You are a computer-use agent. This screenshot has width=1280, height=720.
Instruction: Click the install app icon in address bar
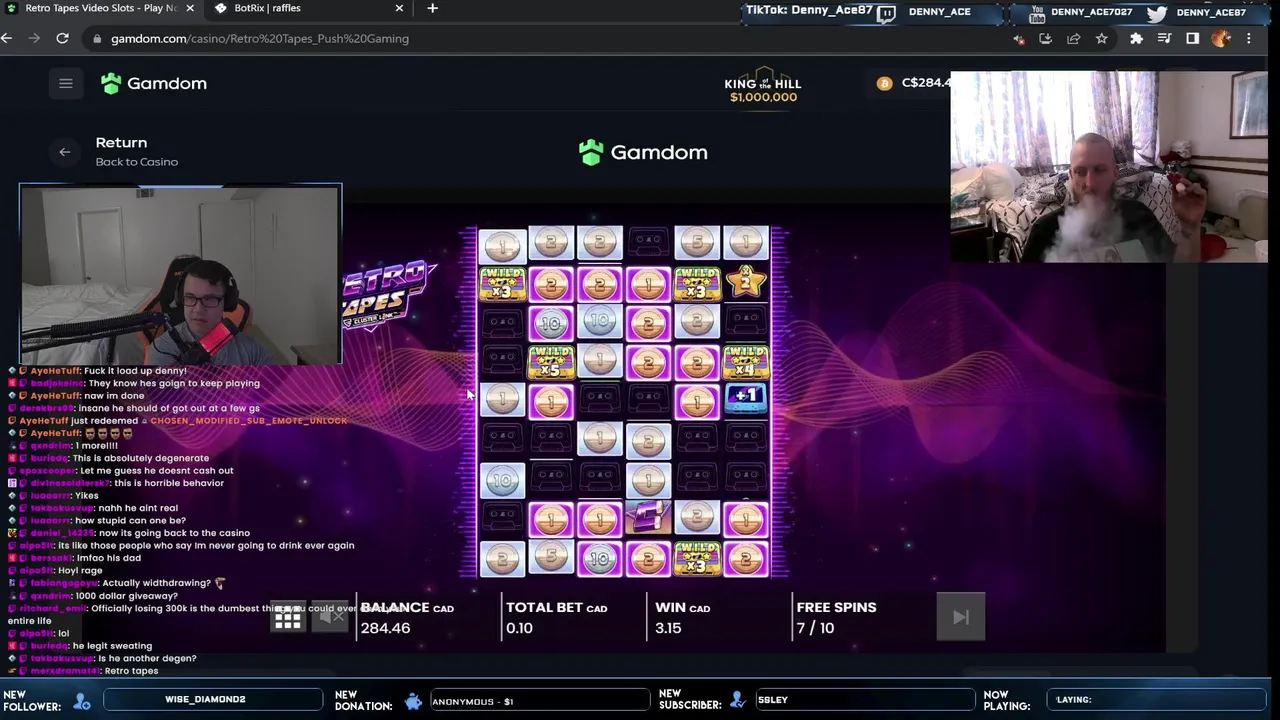click(x=1045, y=38)
